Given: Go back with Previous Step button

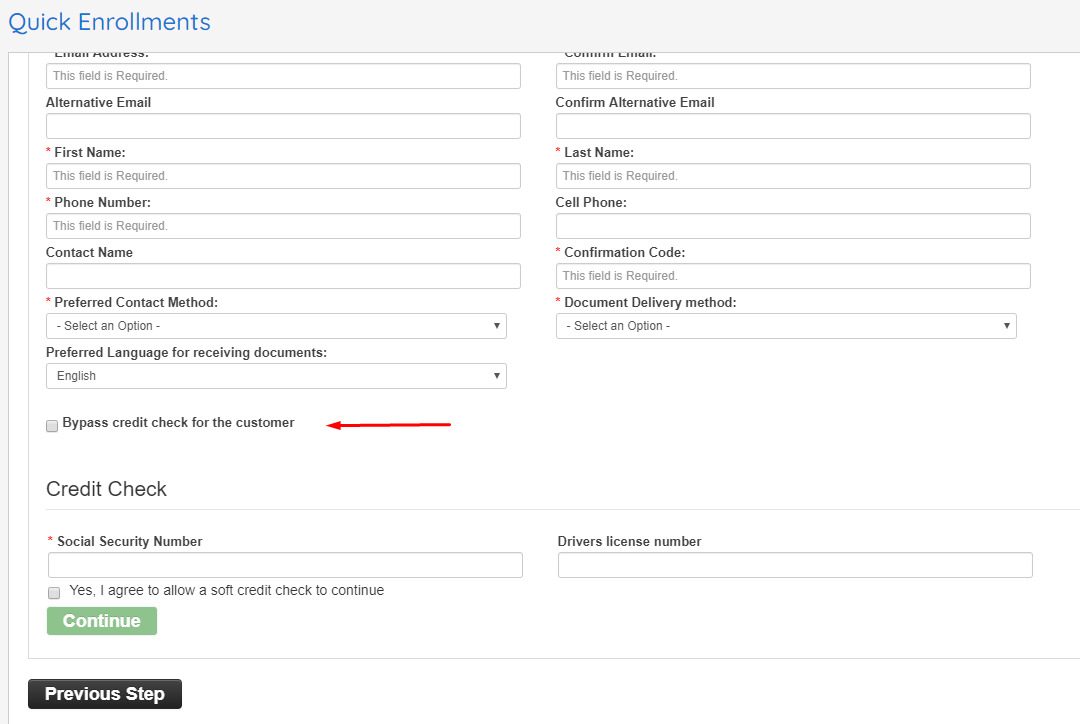Looking at the screenshot, I should pyautogui.click(x=105, y=694).
